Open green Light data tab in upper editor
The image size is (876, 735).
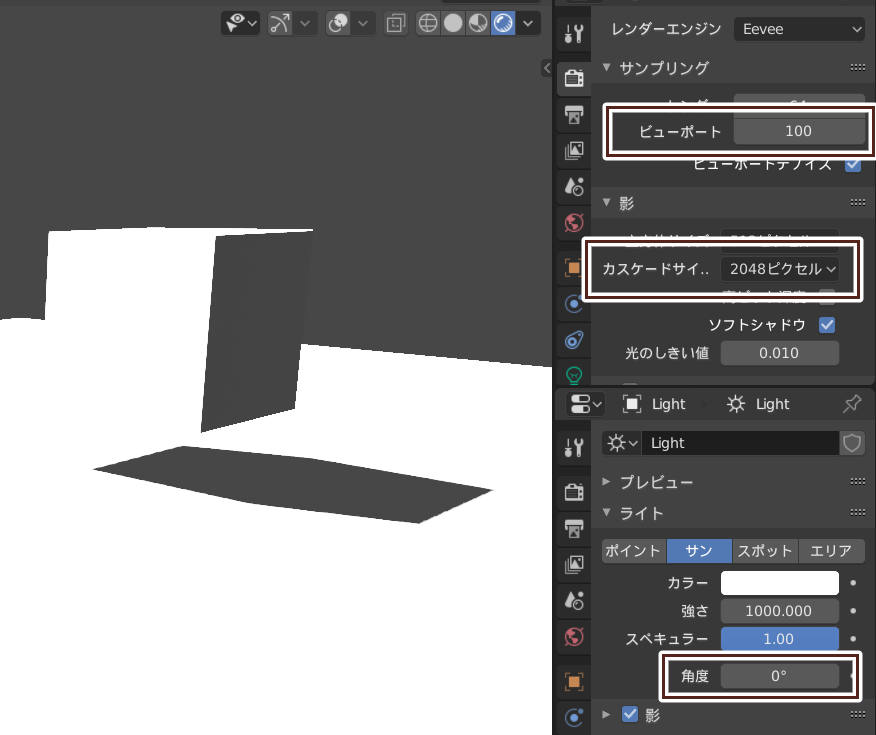[574, 375]
